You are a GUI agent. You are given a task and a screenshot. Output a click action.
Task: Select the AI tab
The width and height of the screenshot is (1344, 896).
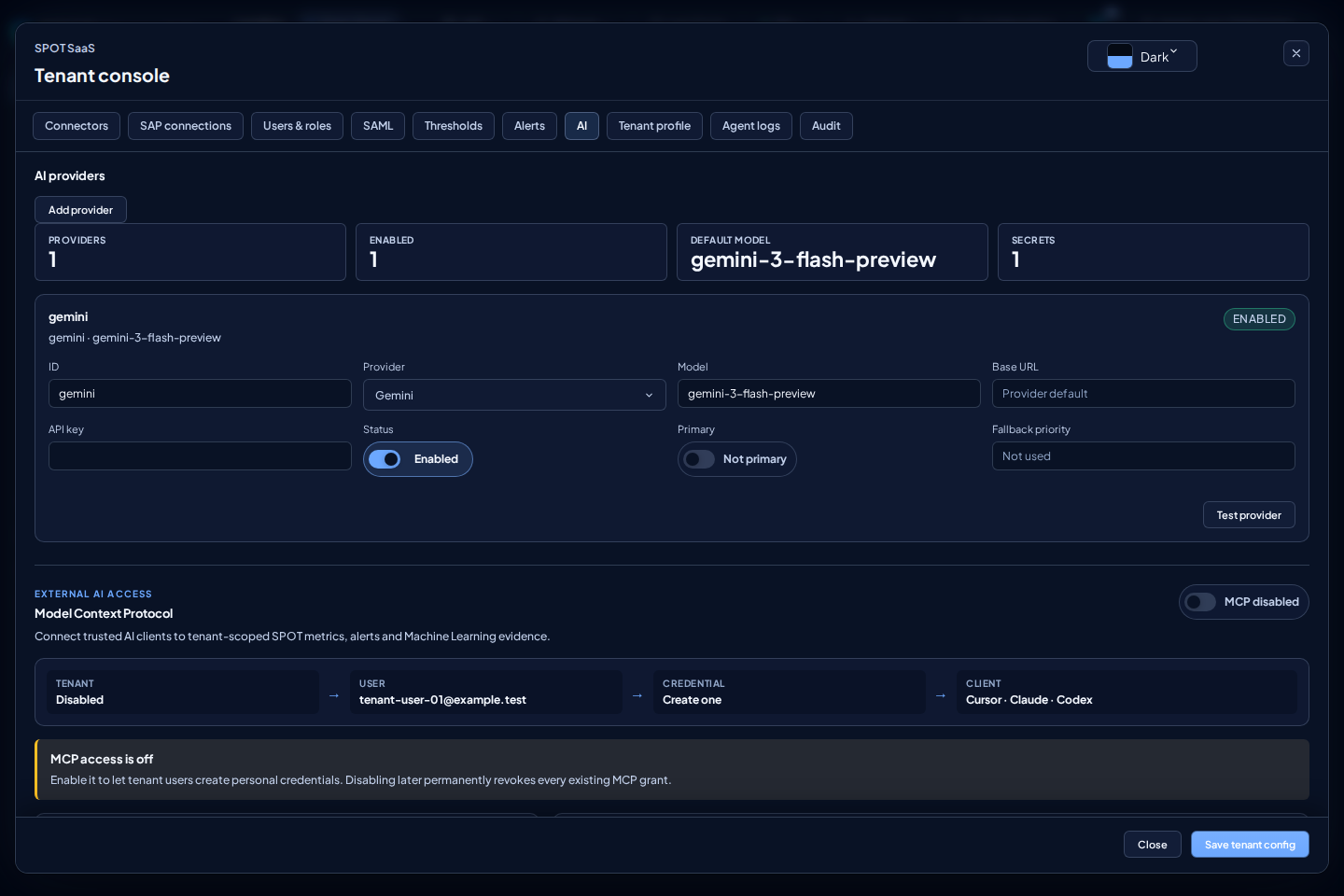[581, 126]
